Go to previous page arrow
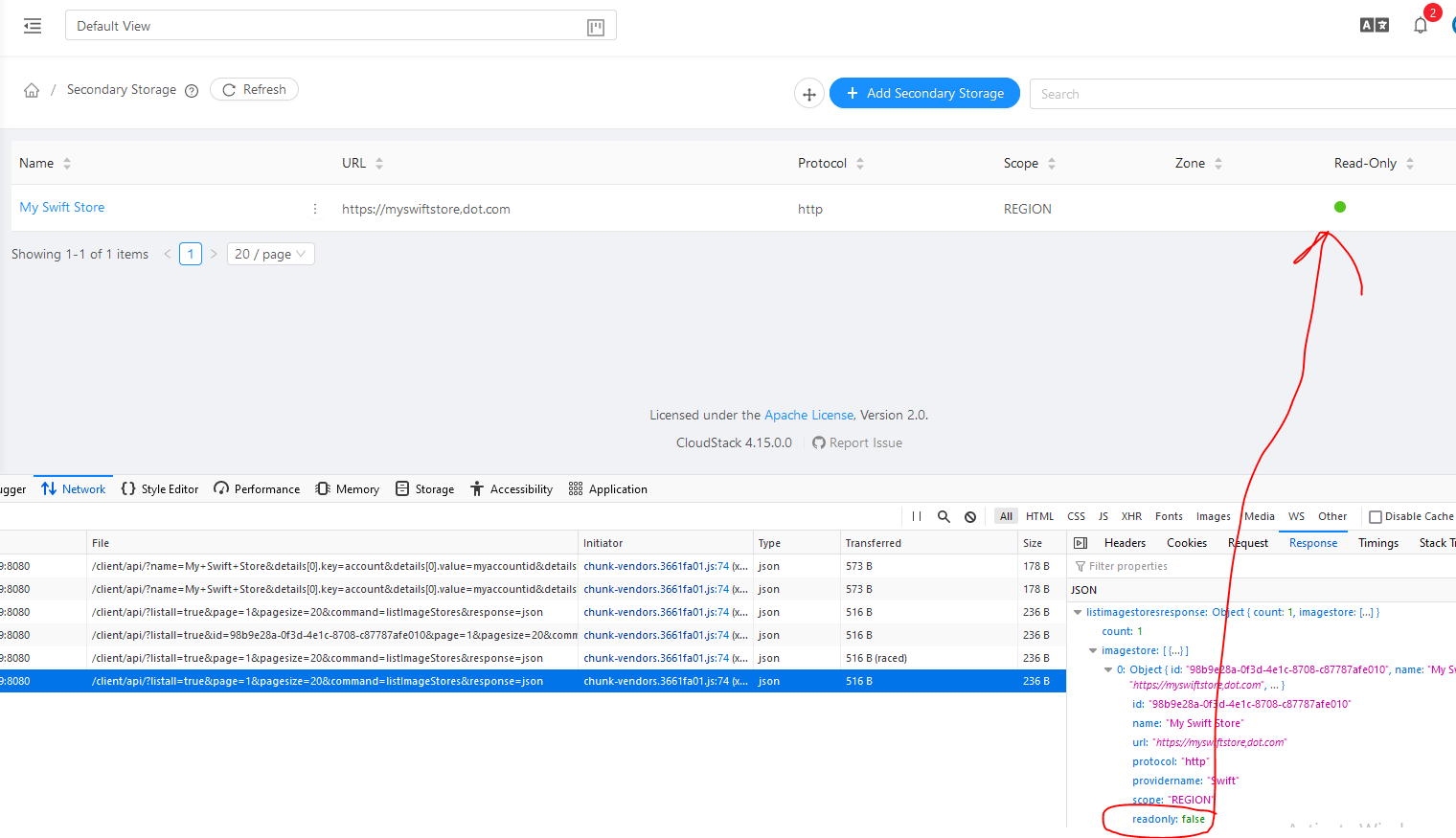The height and width of the screenshot is (838, 1456). point(168,254)
